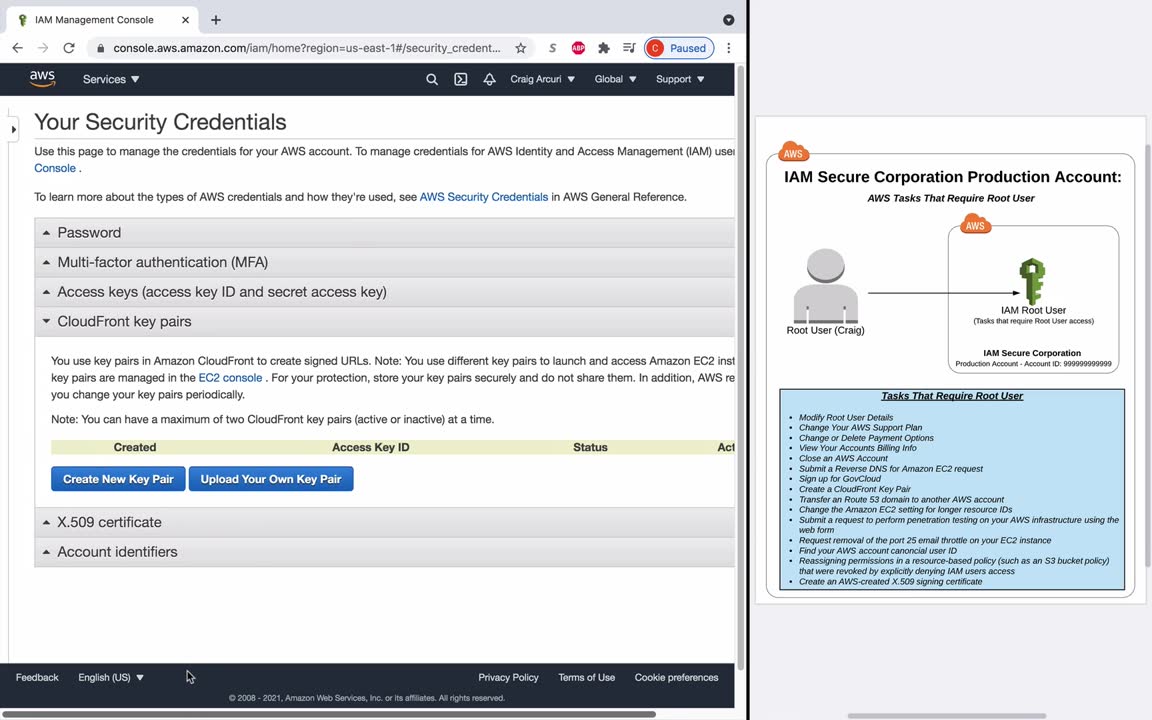Open a new browser tab

pyautogui.click(x=215, y=20)
